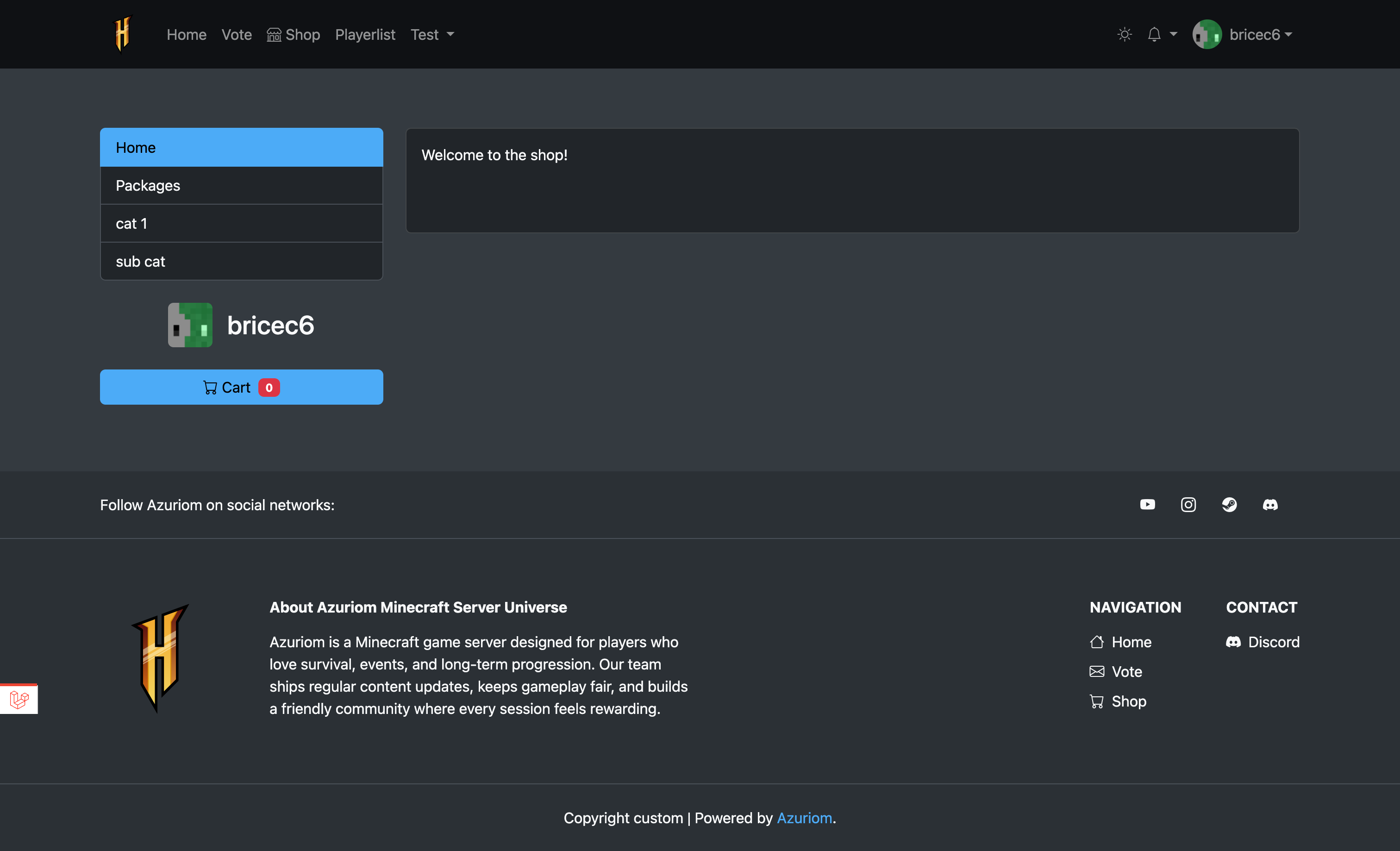Expand the bricec6 user menu
1400x851 pixels.
1243,35
